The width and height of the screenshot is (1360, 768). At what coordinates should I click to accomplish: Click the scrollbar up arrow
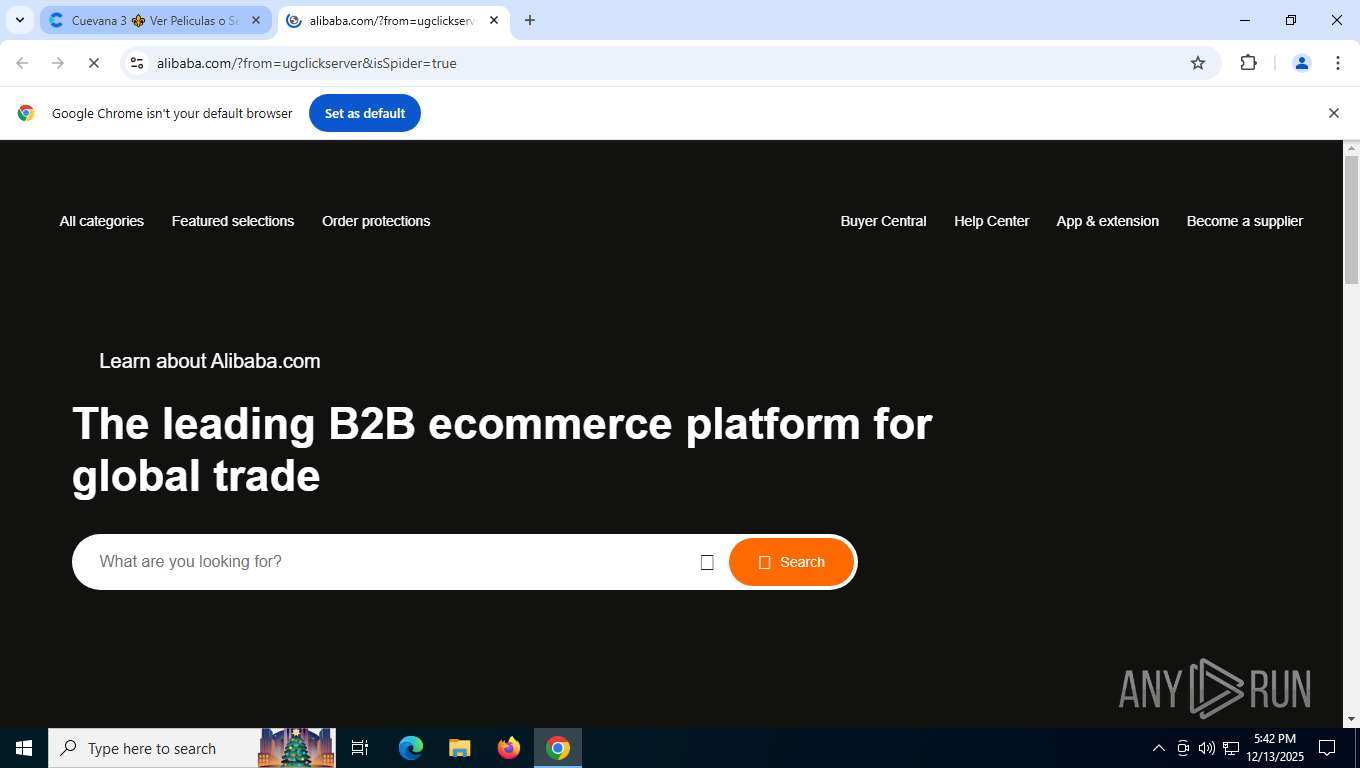(1351, 148)
